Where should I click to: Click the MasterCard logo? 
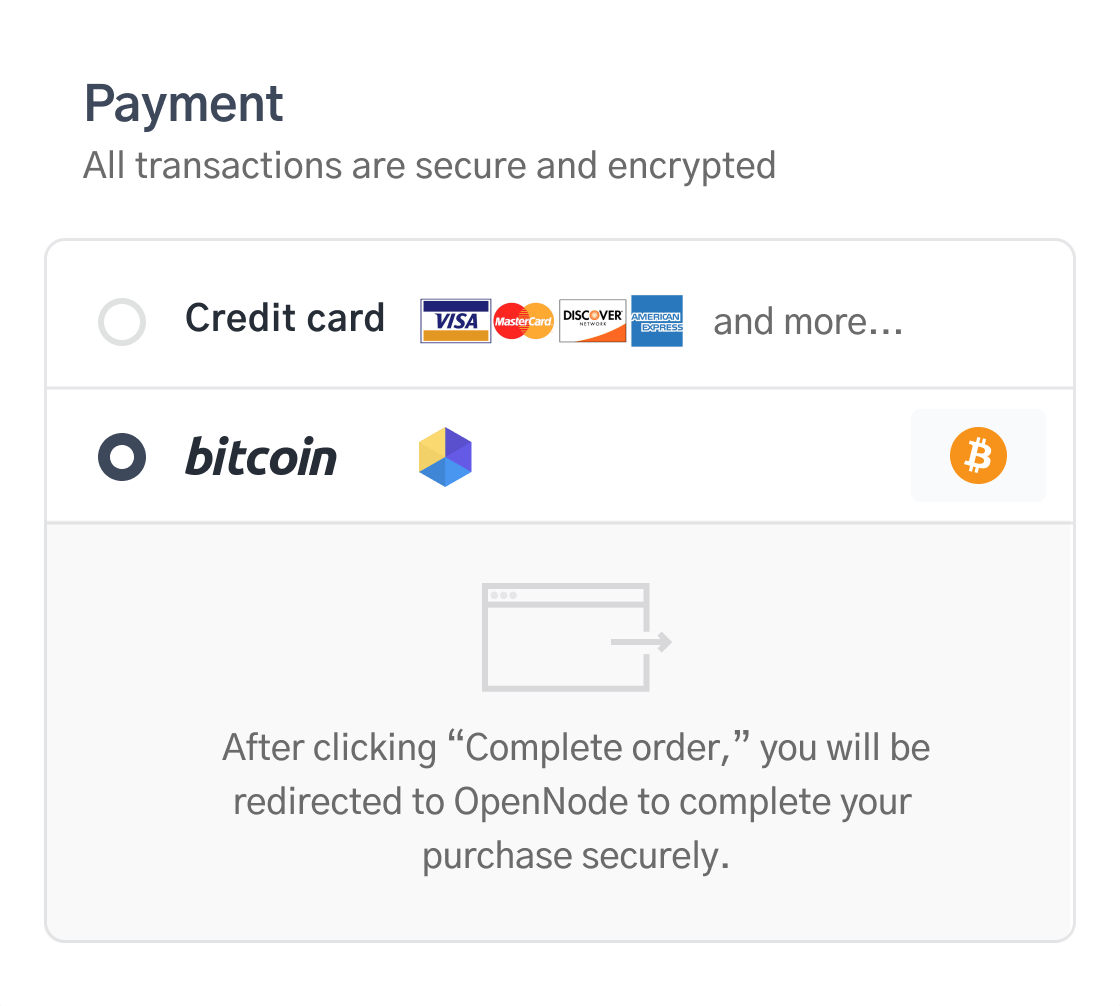(x=524, y=321)
